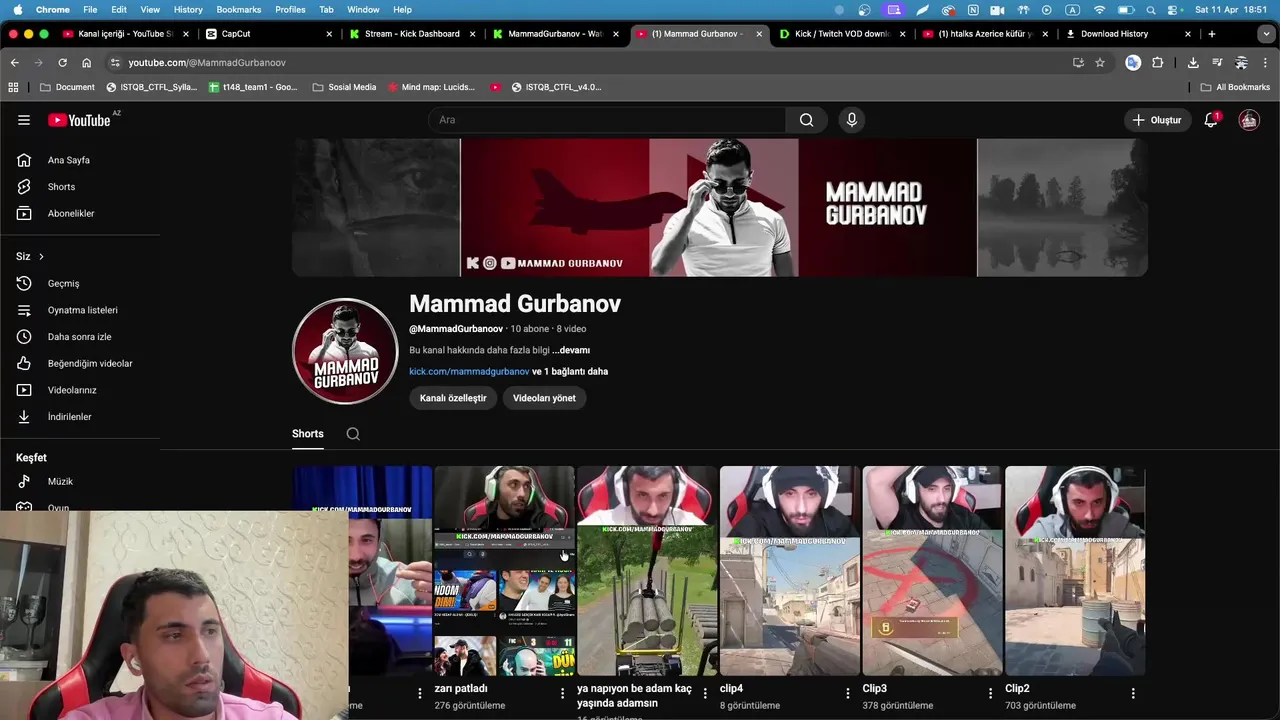Click the channel profile picture
Viewport: 1280px width, 720px height.
tap(345, 351)
